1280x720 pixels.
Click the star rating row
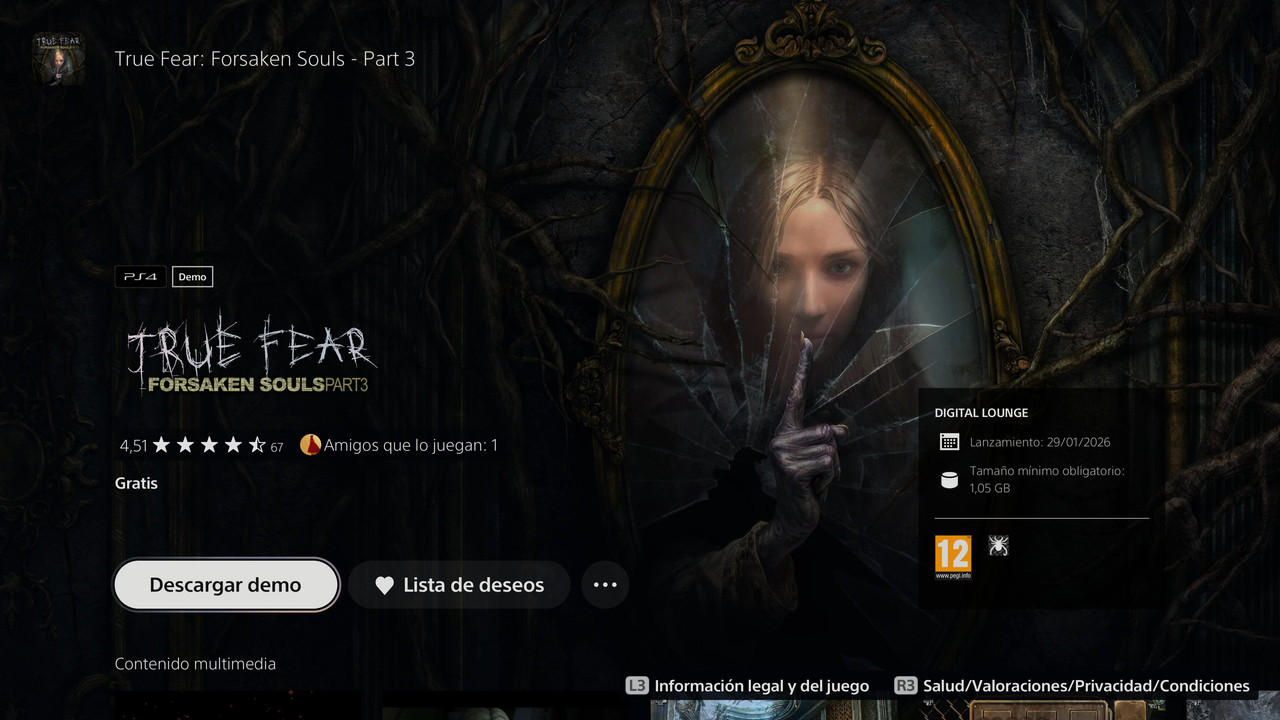coord(209,445)
